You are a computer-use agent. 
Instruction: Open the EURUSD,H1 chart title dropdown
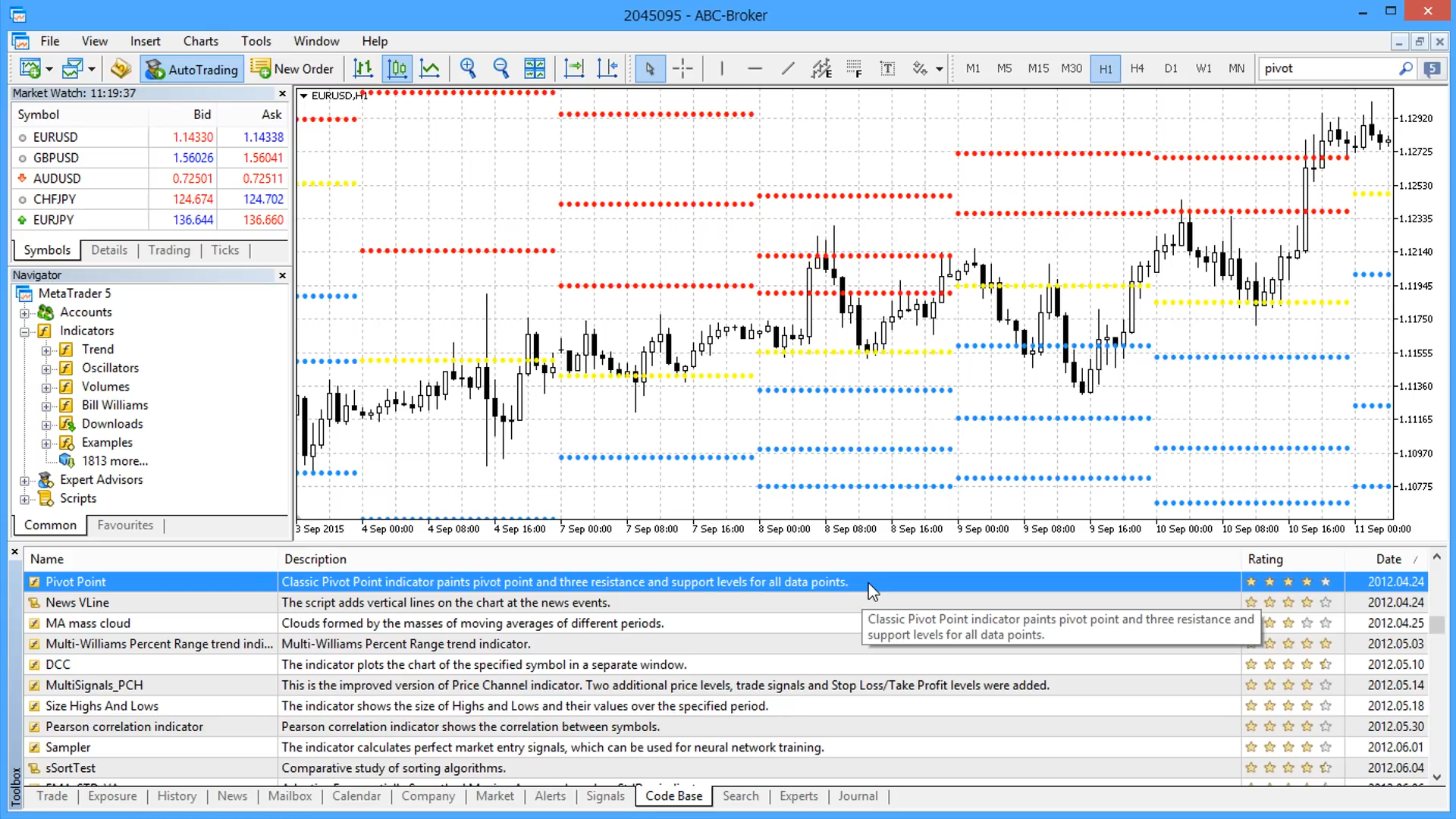(x=303, y=96)
